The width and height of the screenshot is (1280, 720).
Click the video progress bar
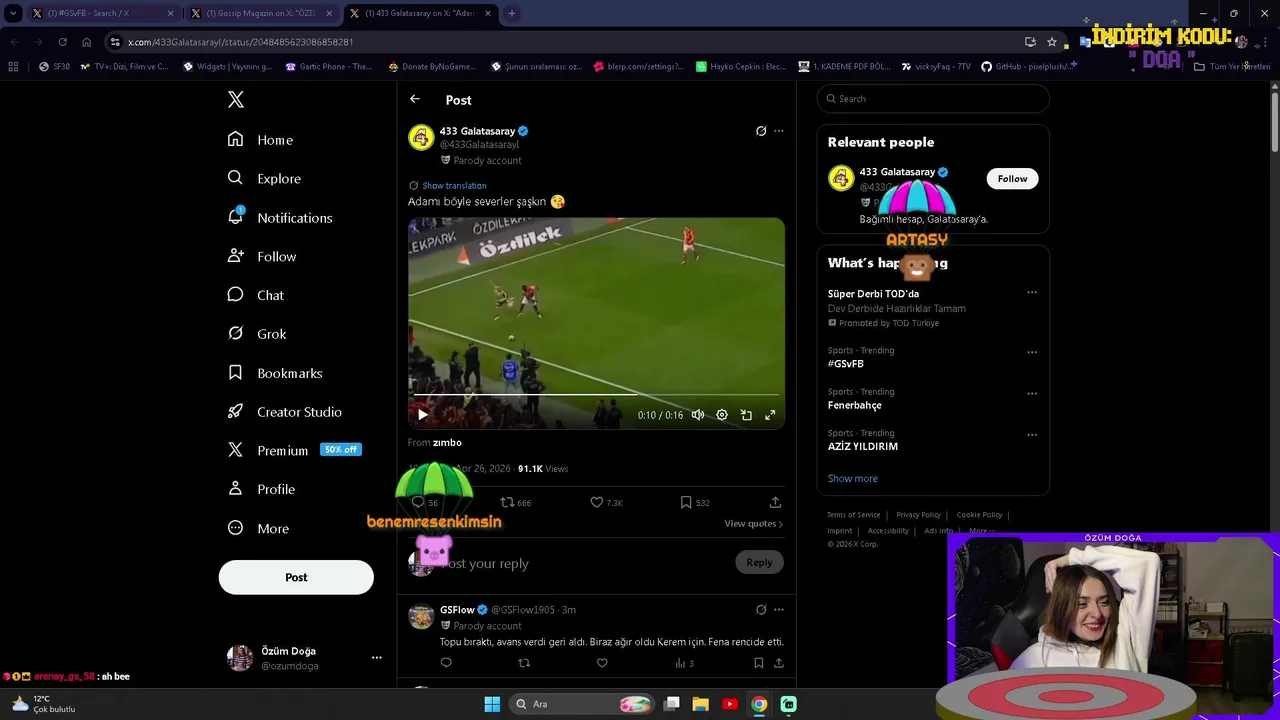click(596, 395)
